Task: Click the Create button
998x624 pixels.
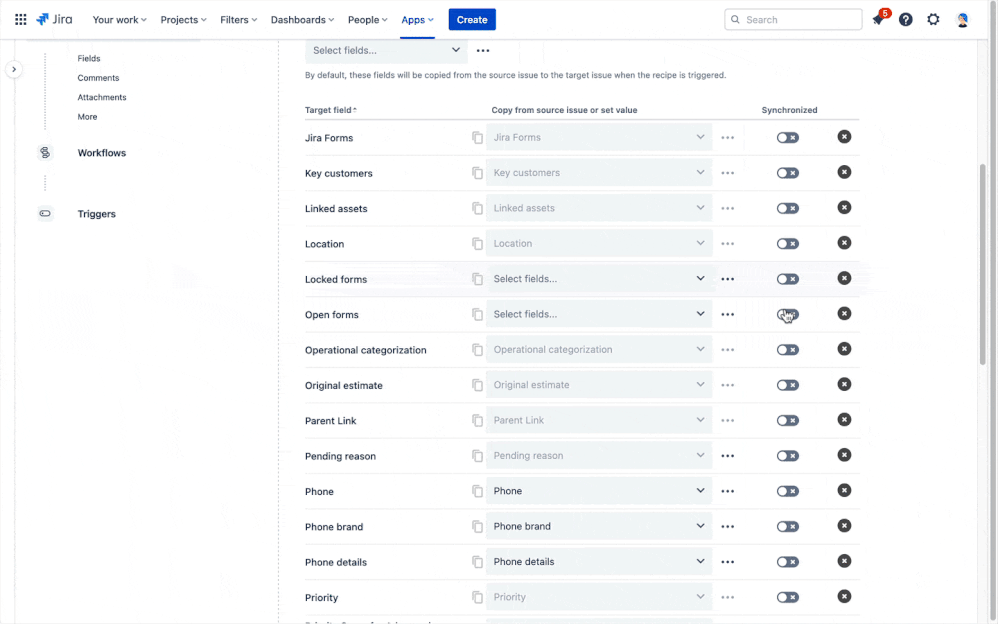Action: (x=471, y=19)
